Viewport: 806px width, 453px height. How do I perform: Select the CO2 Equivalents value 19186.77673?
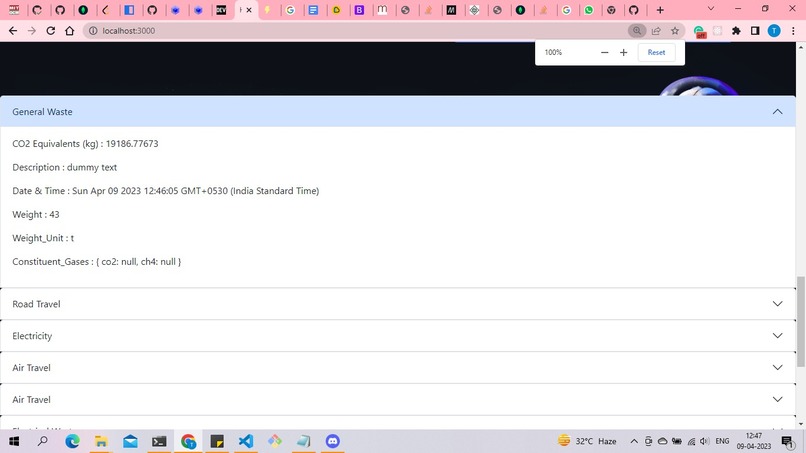pyautogui.click(x=132, y=143)
